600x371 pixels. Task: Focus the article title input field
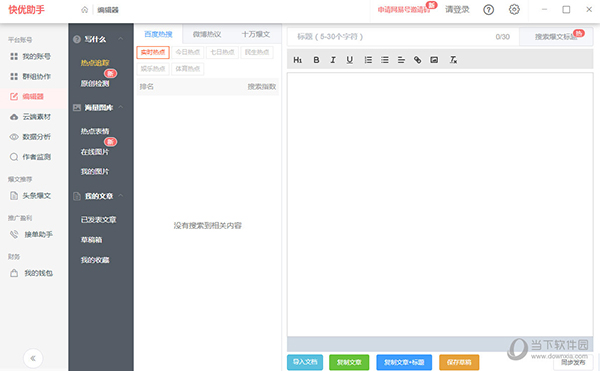click(x=403, y=37)
